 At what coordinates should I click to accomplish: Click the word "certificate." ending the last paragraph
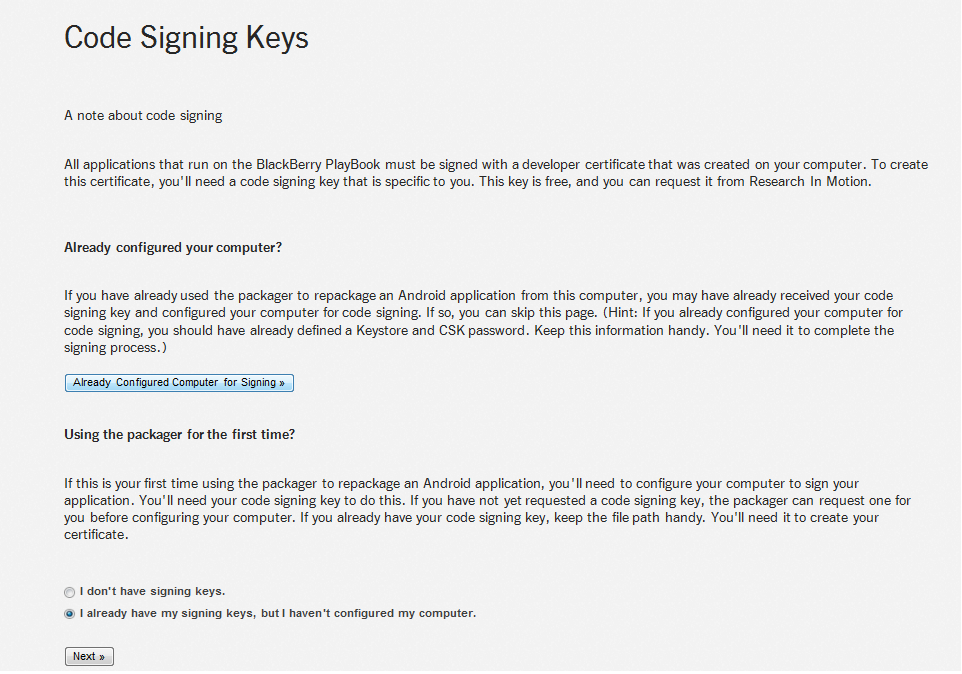[97, 534]
